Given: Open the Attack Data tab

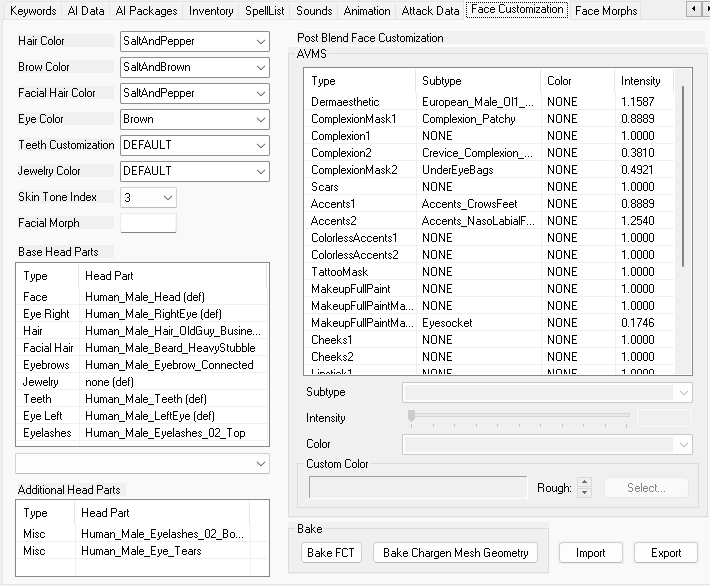Looking at the screenshot, I should [x=430, y=11].
